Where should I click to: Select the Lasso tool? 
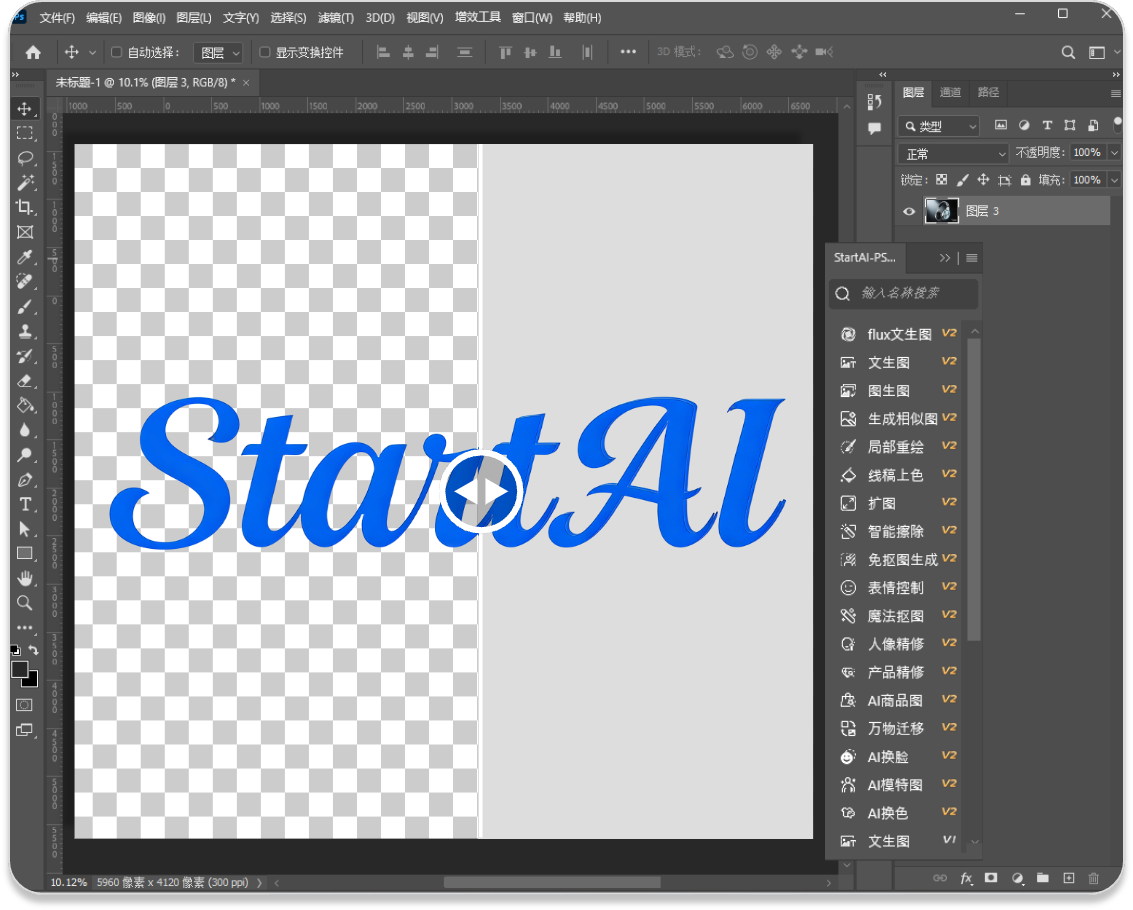point(25,158)
